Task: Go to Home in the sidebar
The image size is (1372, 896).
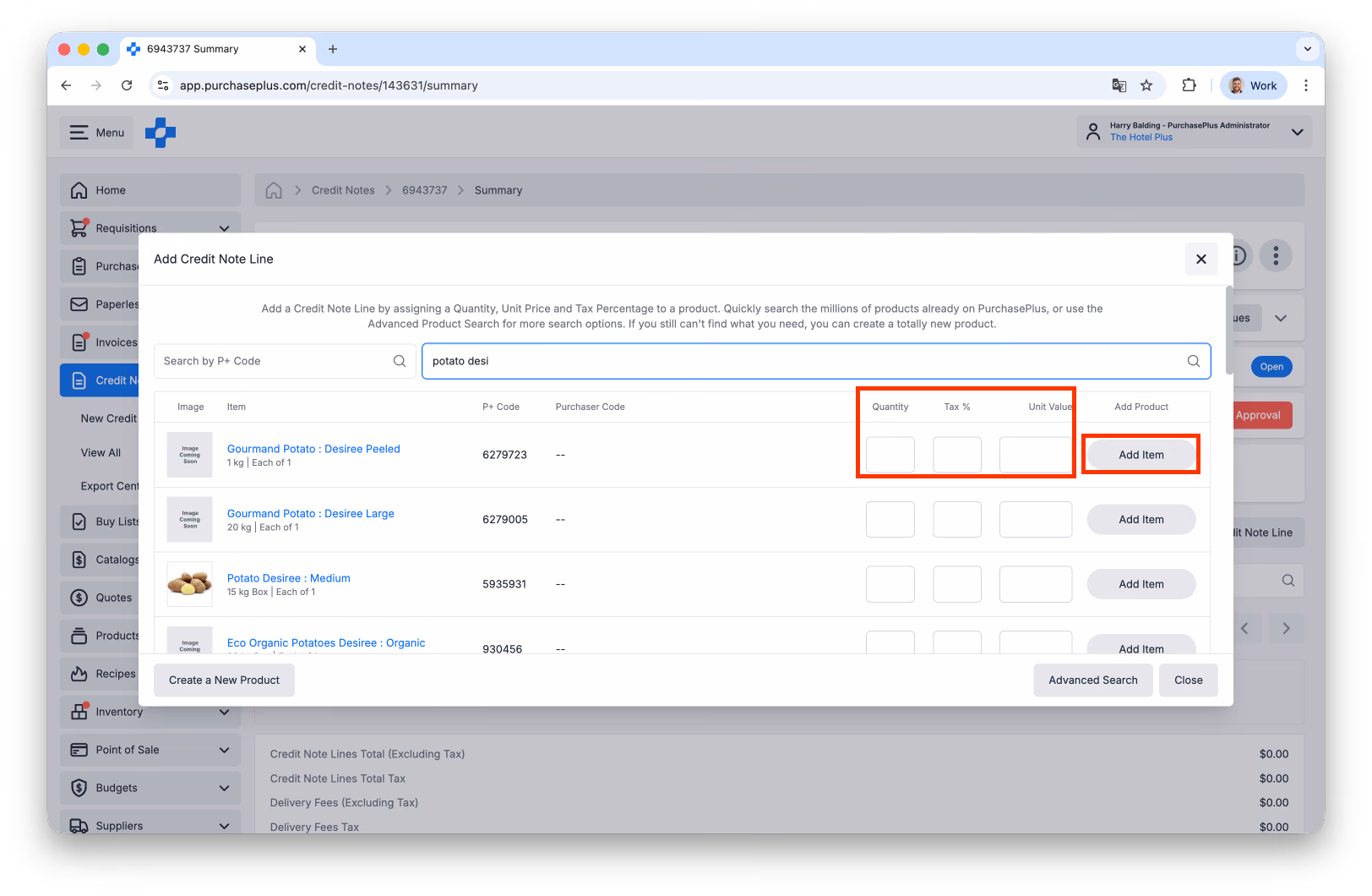Action: pos(150,190)
